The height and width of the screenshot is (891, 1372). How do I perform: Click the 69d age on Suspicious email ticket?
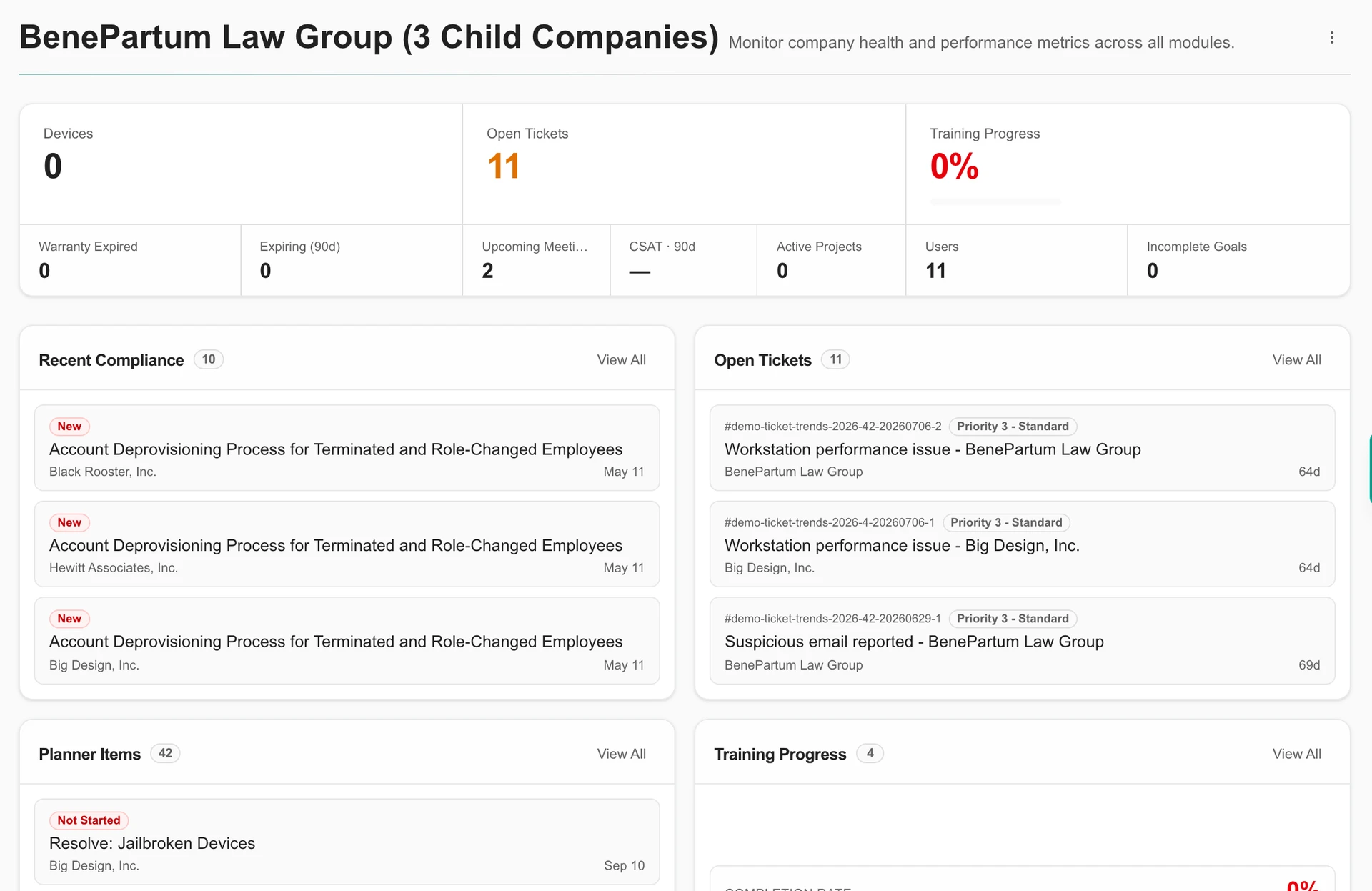[x=1308, y=665]
